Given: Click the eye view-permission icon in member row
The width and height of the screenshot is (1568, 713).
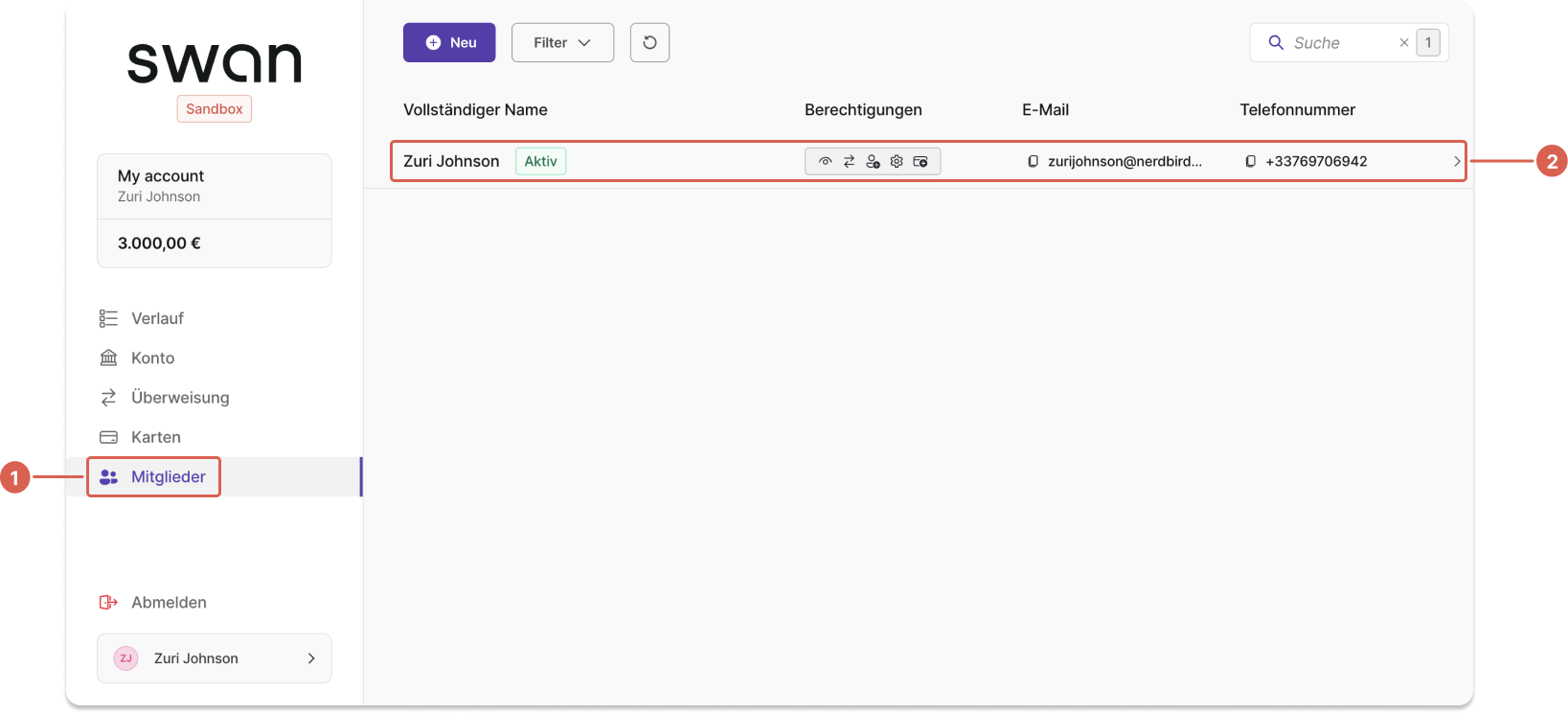Looking at the screenshot, I should [x=825, y=161].
